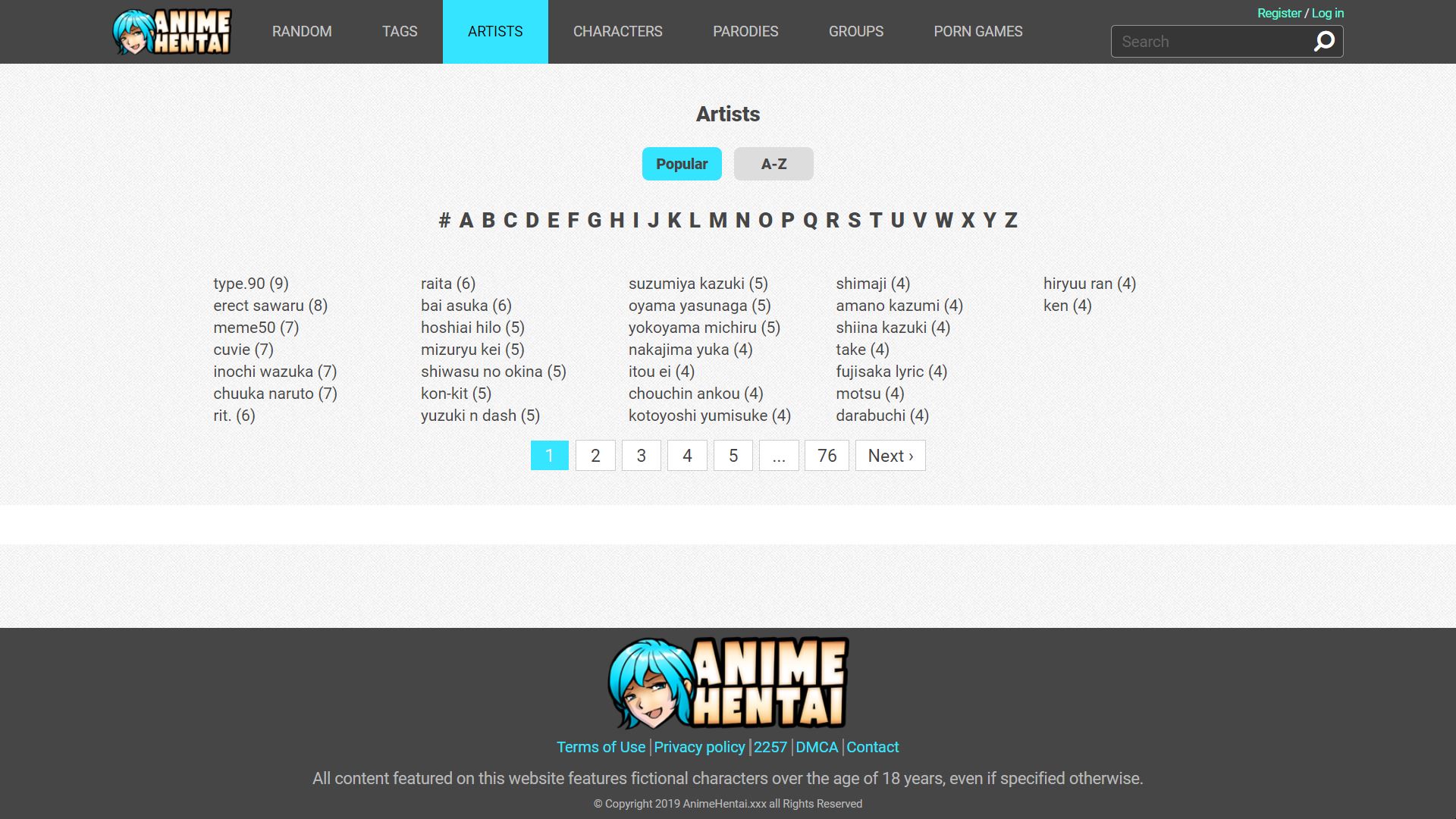The image size is (1456, 819).
Task: Open the Terms of Use link
Action: coord(601,747)
